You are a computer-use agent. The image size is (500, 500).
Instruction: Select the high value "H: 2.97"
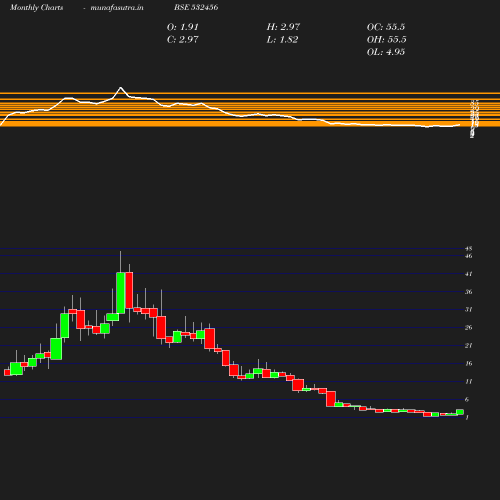(x=283, y=27)
